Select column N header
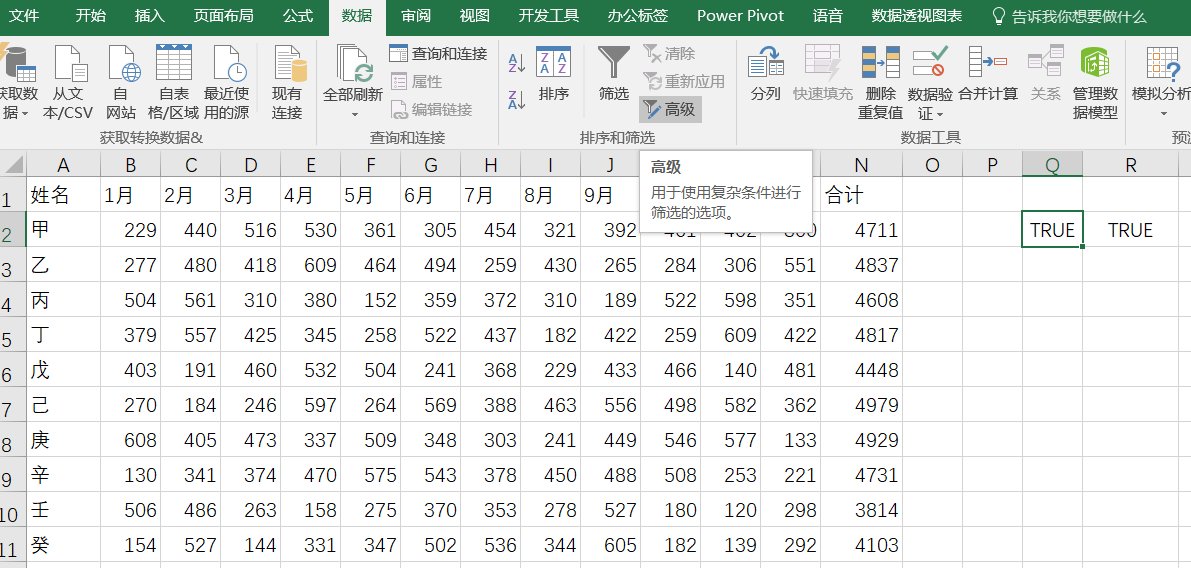Viewport: 1191px width, 568px height. [861, 165]
